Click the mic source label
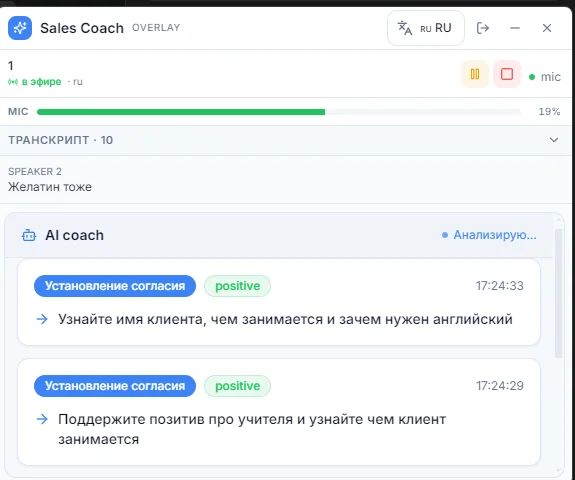The image size is (575, 480). (x=551, y=77)
